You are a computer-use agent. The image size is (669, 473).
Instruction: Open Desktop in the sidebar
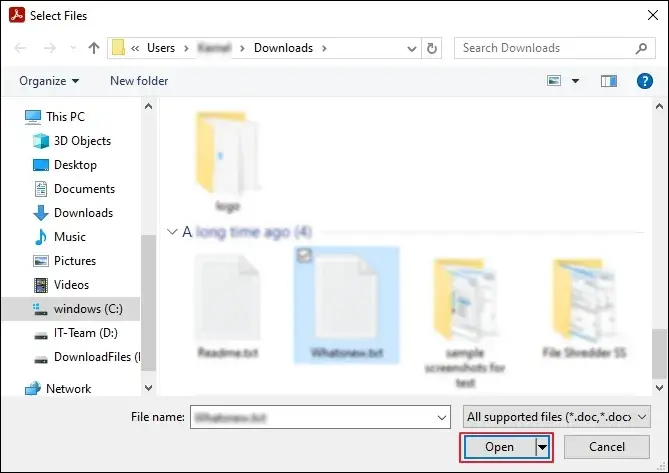pyautogui.click(x=75, y=165)
